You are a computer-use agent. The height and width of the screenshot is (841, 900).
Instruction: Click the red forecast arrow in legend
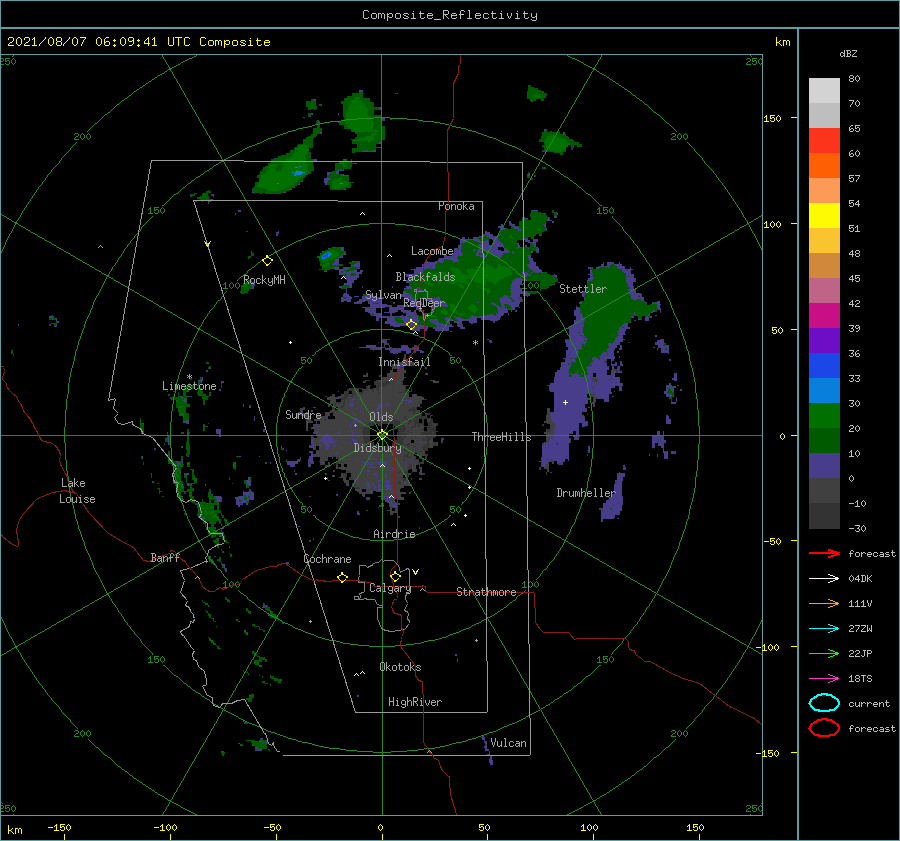824,553
